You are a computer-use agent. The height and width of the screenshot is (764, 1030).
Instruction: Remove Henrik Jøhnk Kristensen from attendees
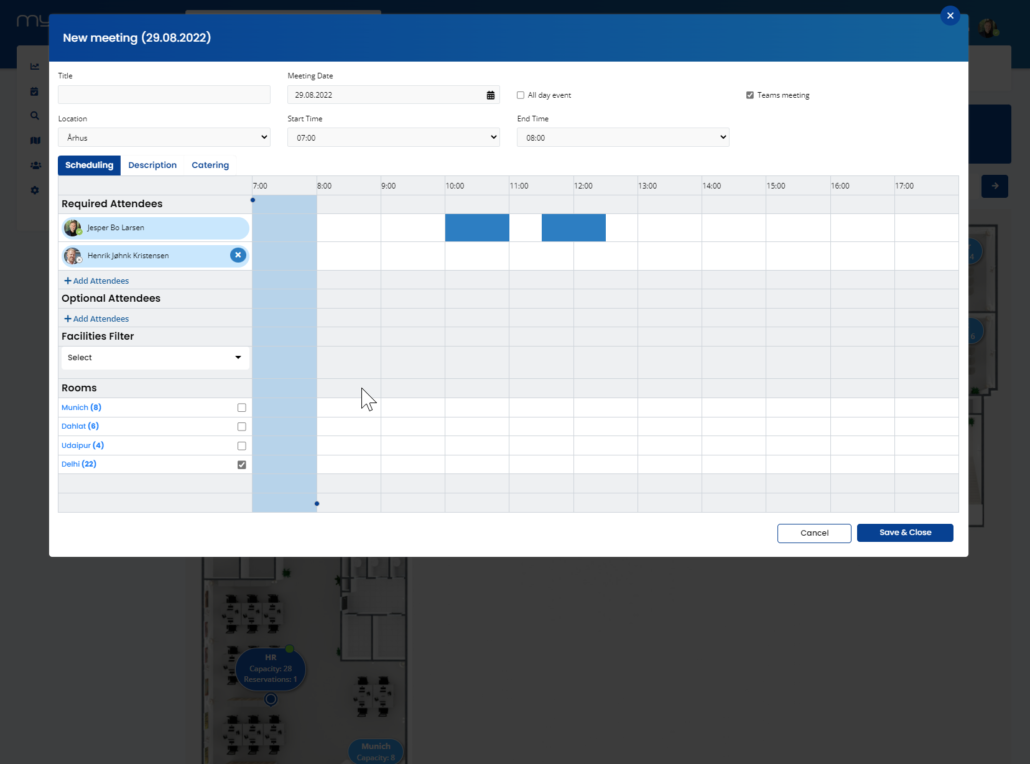[238, 255]
